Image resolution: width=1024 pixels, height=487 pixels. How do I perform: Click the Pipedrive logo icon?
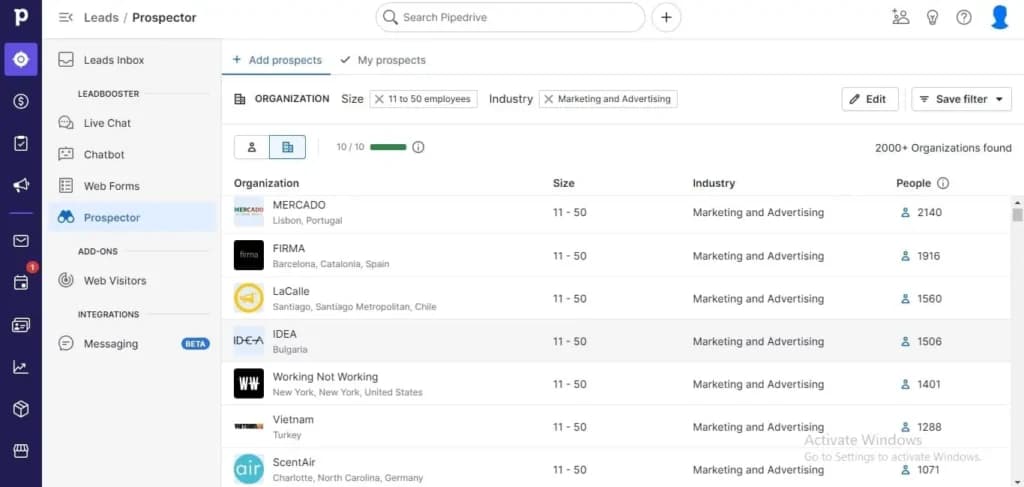(21, 17)
